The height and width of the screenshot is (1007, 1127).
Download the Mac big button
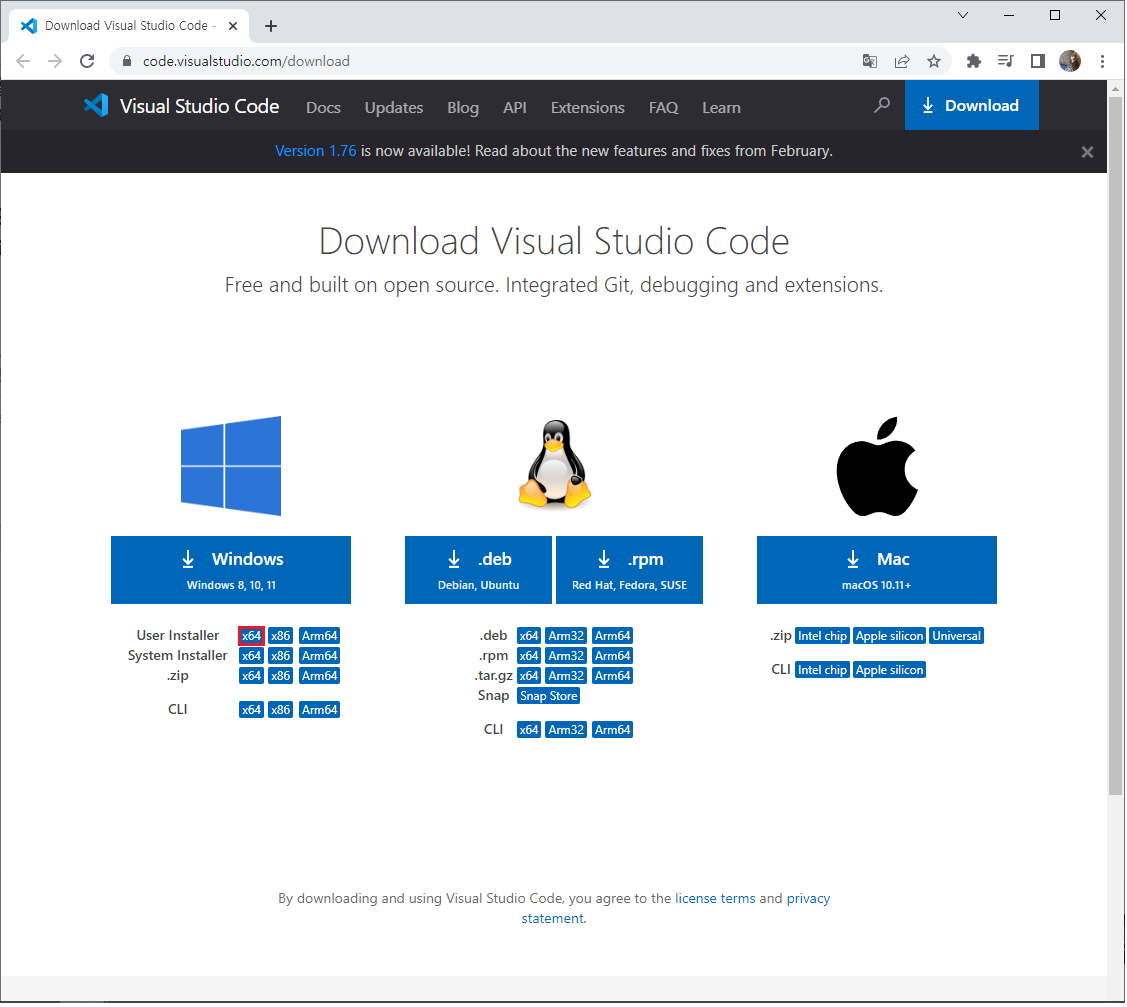point(877,570)
